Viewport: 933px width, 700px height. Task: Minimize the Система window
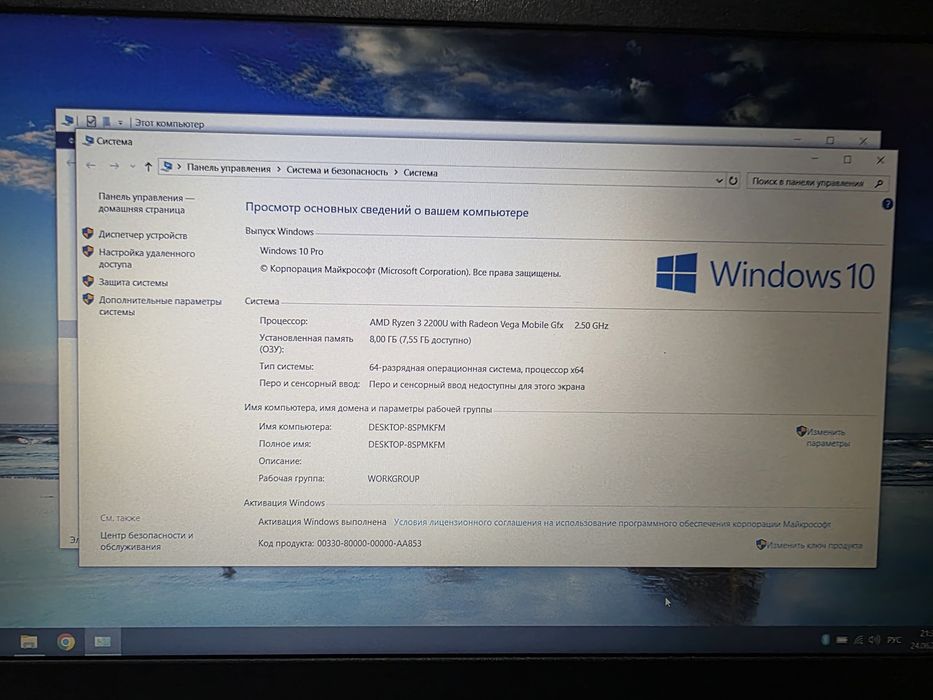click(x=815, y=158)
